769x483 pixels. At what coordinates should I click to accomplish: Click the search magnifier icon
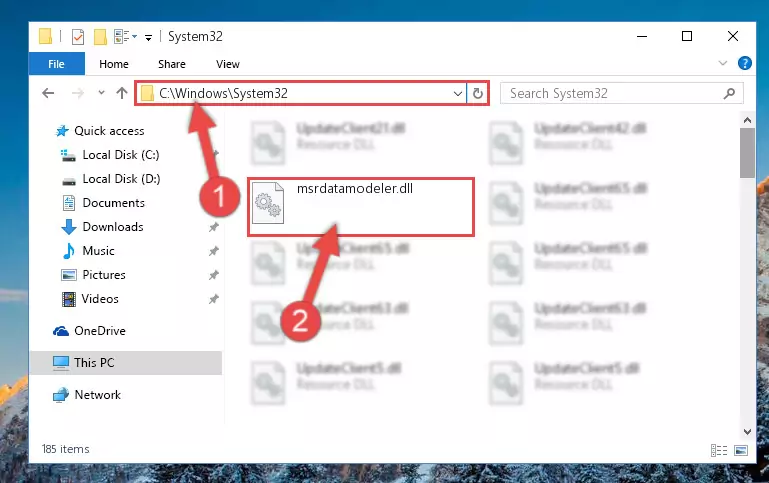point(729,93)
